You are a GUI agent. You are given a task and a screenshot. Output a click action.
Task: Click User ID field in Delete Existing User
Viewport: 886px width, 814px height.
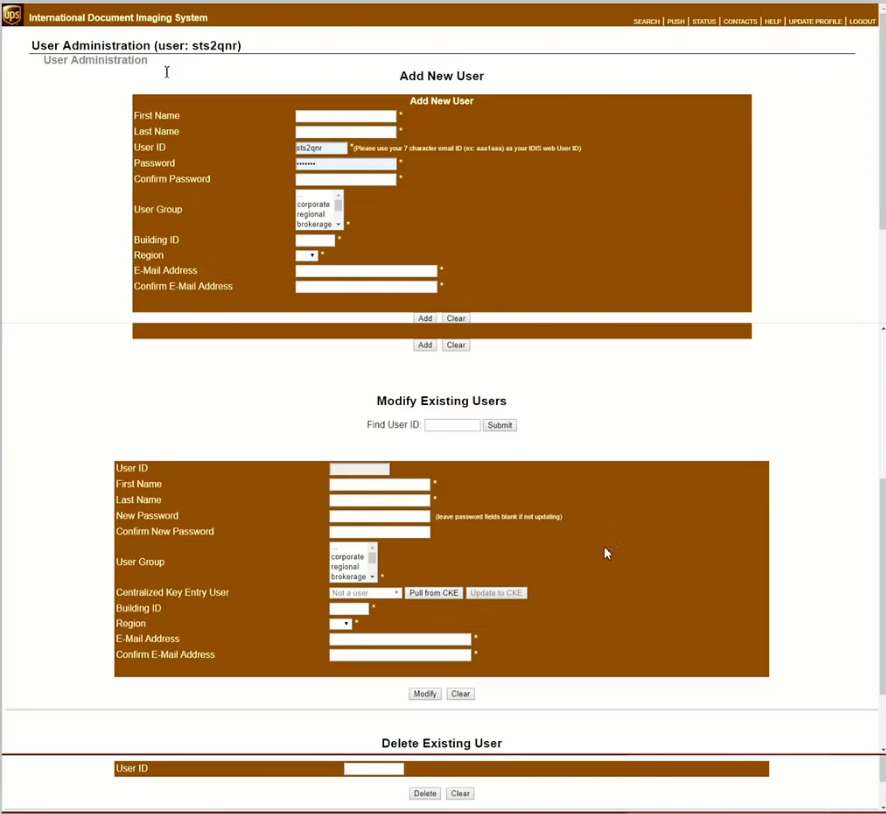[374, 769]
